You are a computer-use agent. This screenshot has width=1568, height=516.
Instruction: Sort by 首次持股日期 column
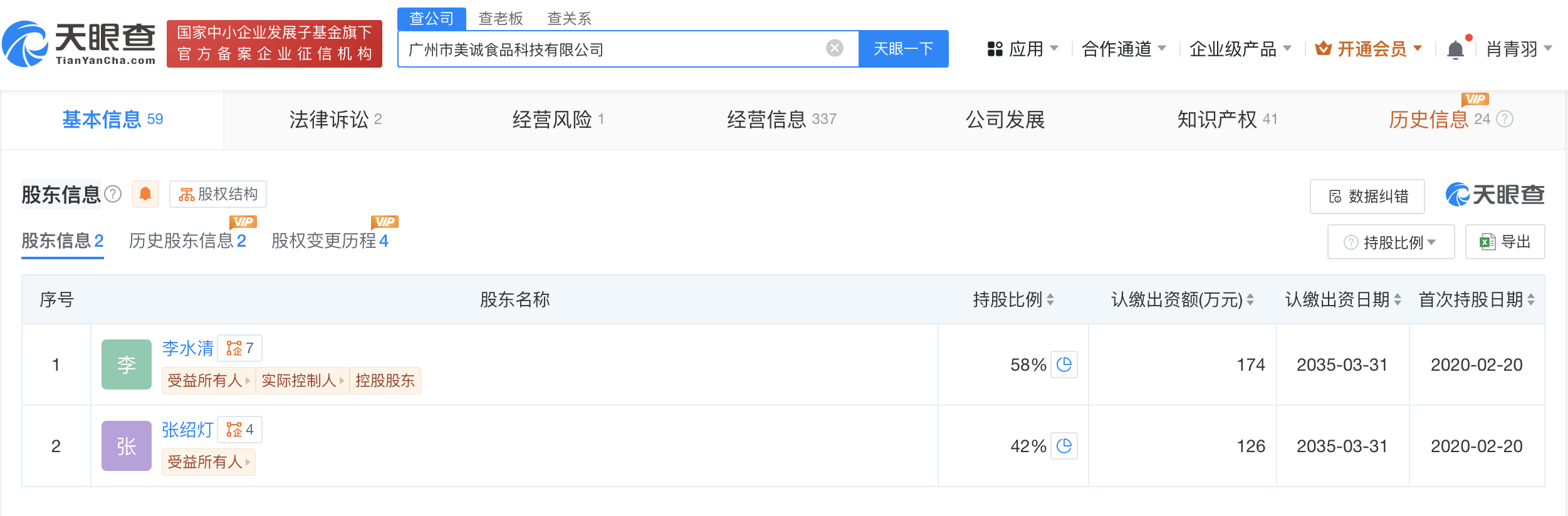(1531, 300)
